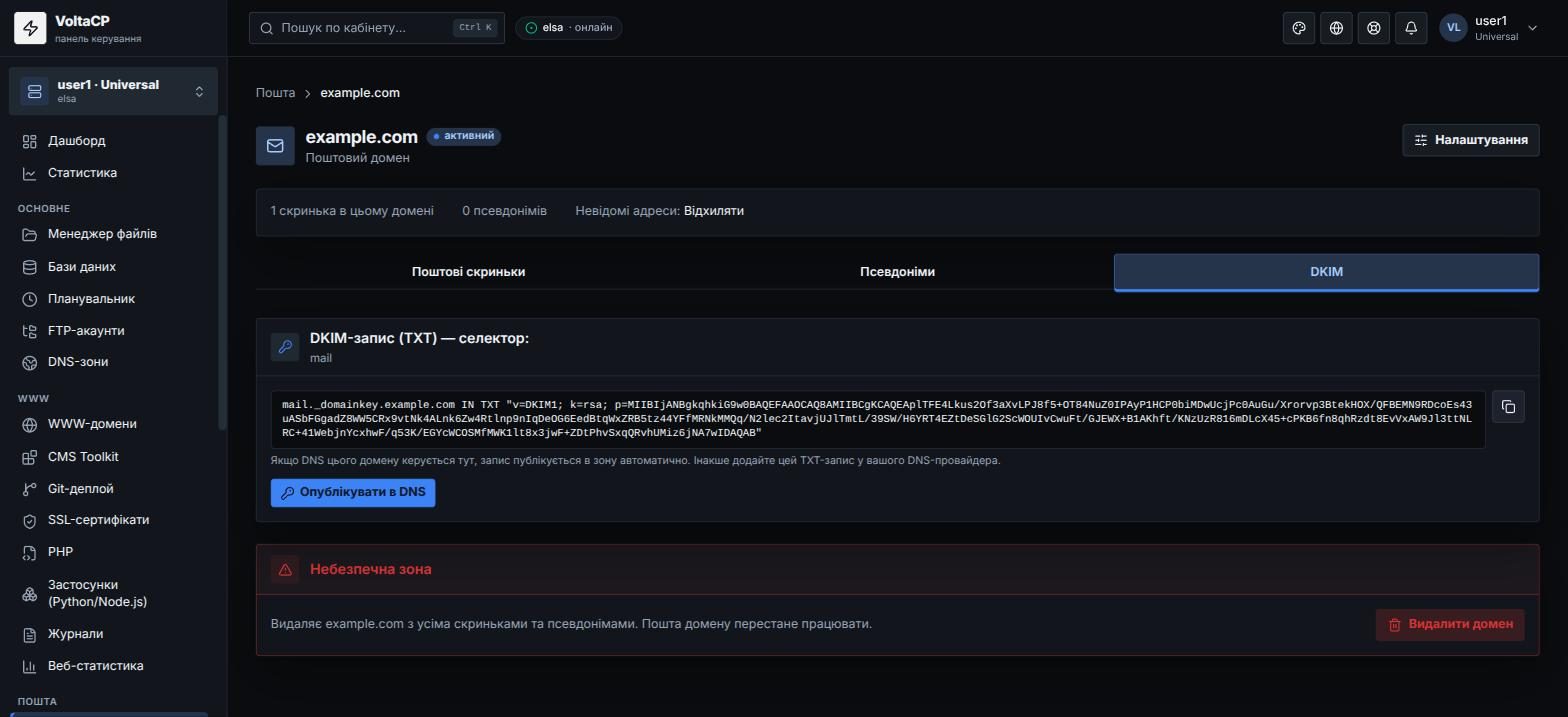Viewport: 1568px width, 717px height.
Task: Click the DKIM TXT record text box
Action: pyautogui.click(x=877, y=419)
